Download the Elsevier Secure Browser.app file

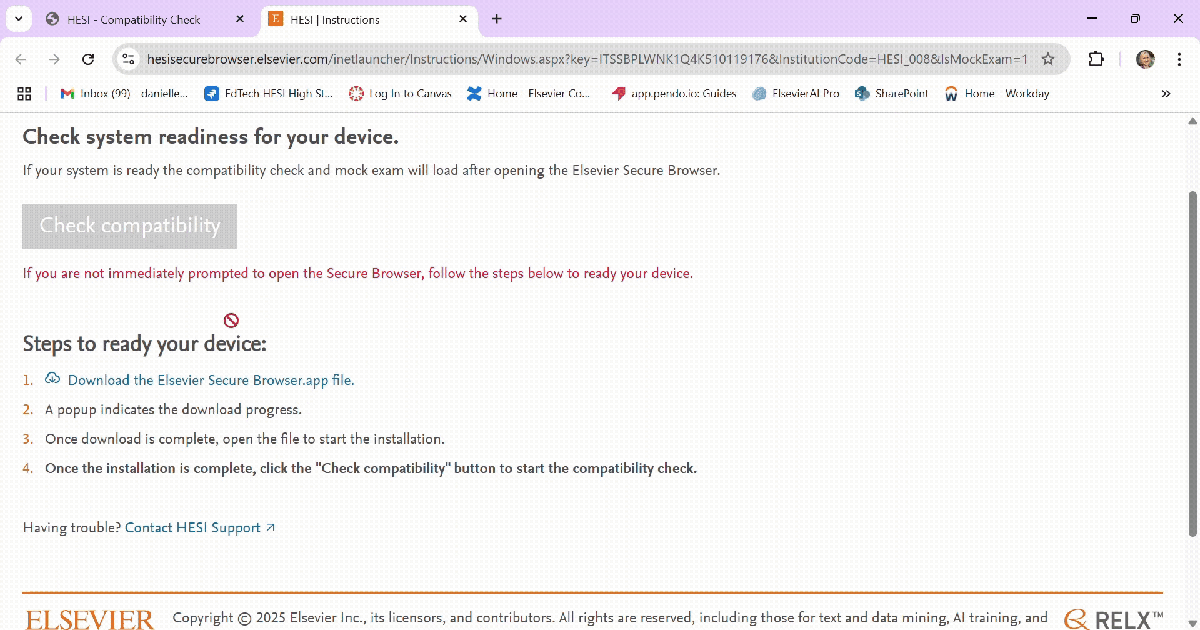[x=210, y=380]
